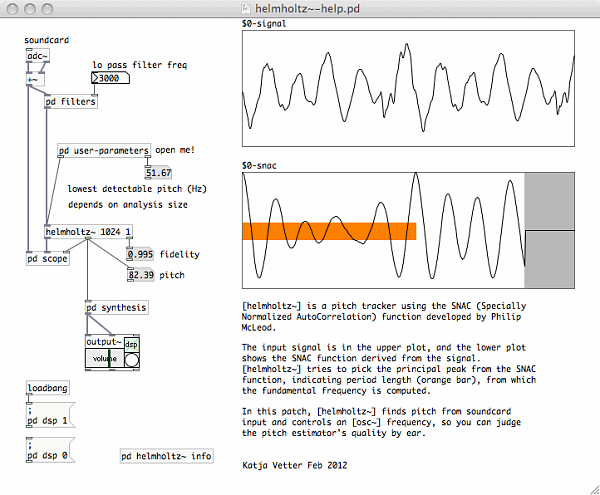Click the adc~ soundcard input object
This screenshot has width=600, height=495.
click(37, 56)
